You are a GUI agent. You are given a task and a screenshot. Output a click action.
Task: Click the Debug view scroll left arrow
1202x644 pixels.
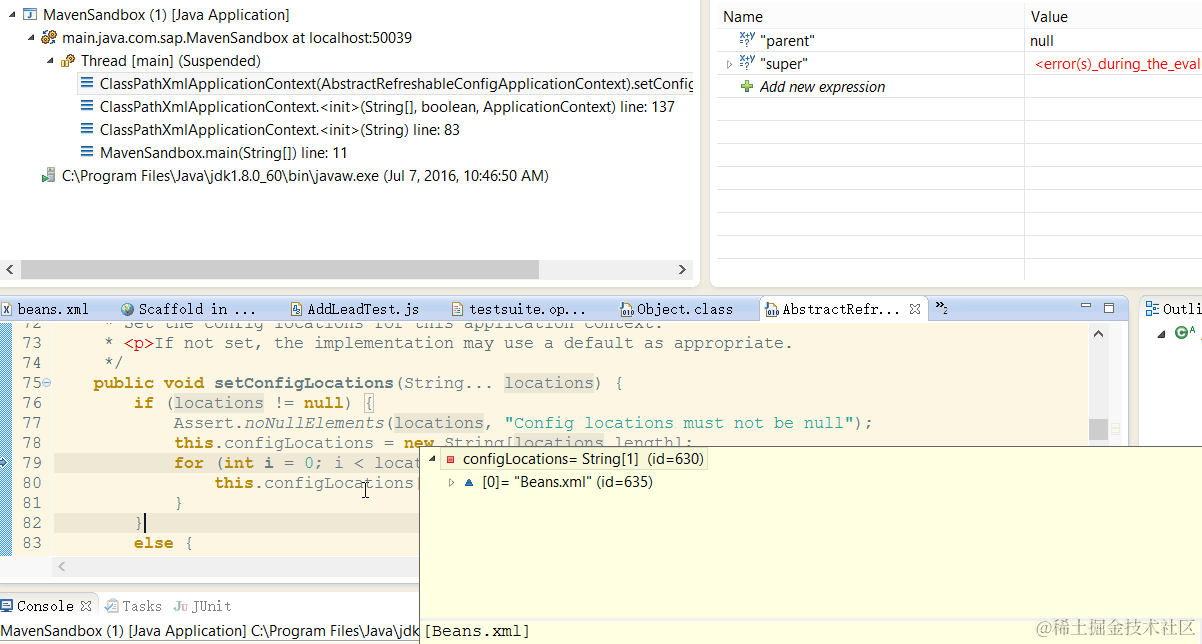point(10,269)
